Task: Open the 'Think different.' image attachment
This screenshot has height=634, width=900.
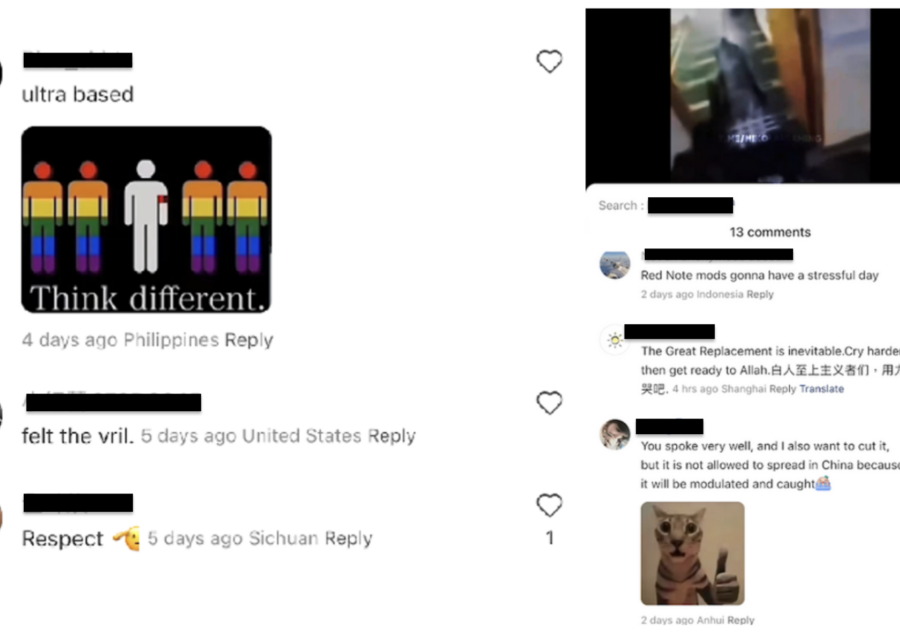Action: [146, 220]
